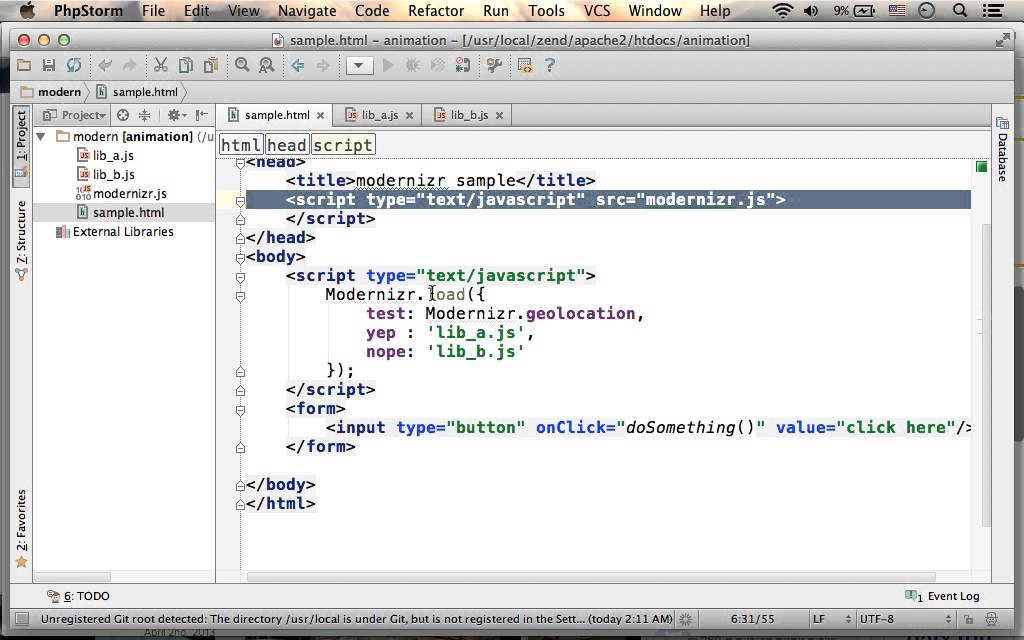Toggle the Structure tool window
The image size is (1024, 640).
(x=22, y=240)
